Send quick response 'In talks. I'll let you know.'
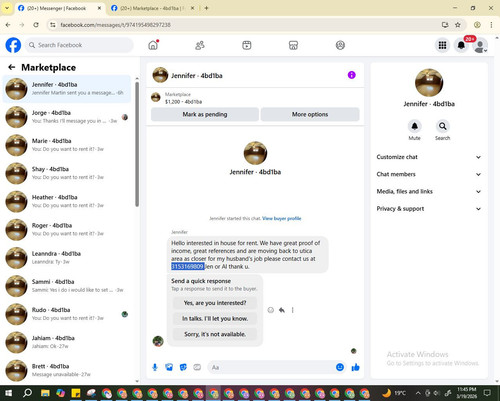The height and width of the screenshot is (401, 500). coord(215,319)
